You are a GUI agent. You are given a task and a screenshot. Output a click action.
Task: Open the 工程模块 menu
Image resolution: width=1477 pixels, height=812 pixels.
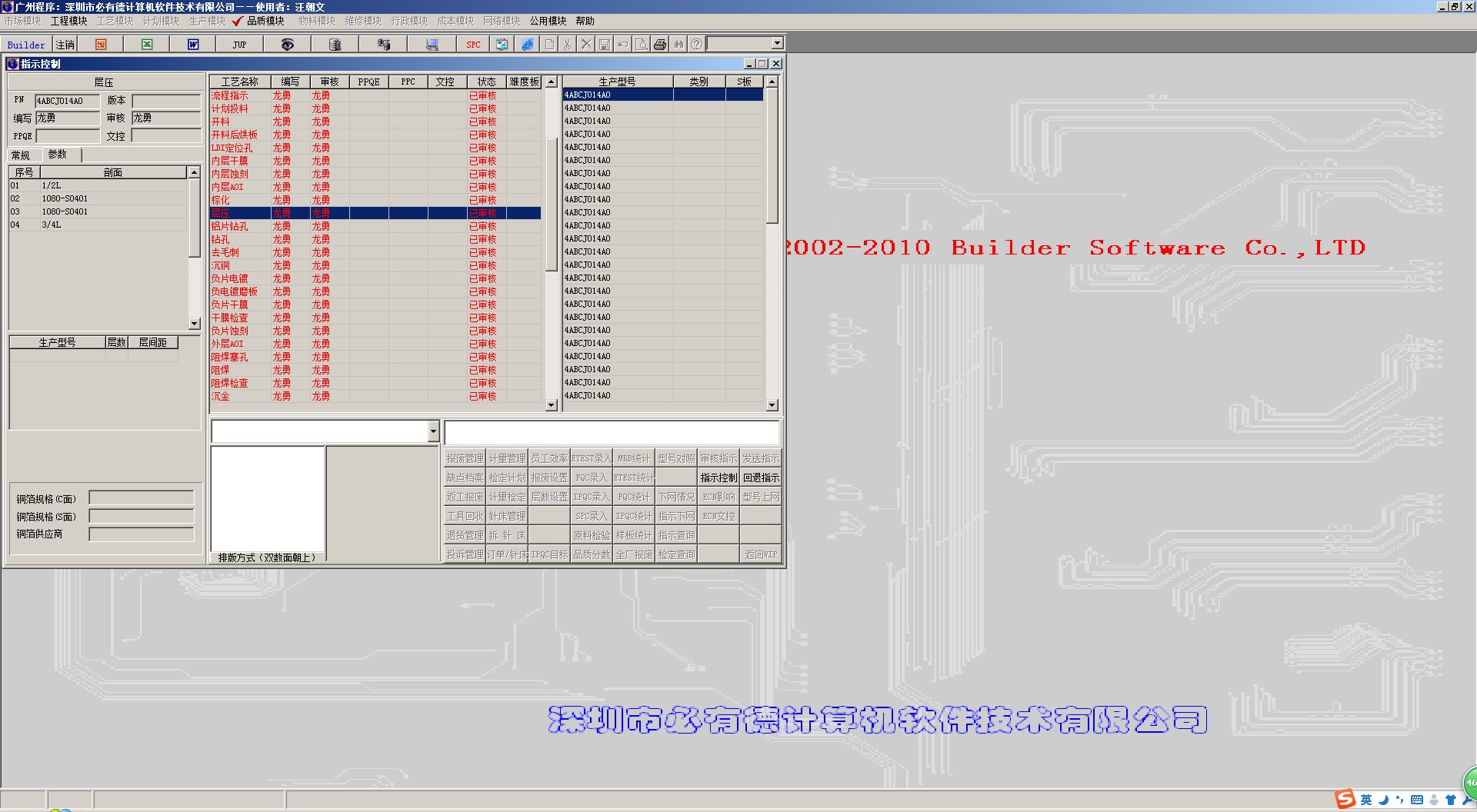tap(68, 21)
